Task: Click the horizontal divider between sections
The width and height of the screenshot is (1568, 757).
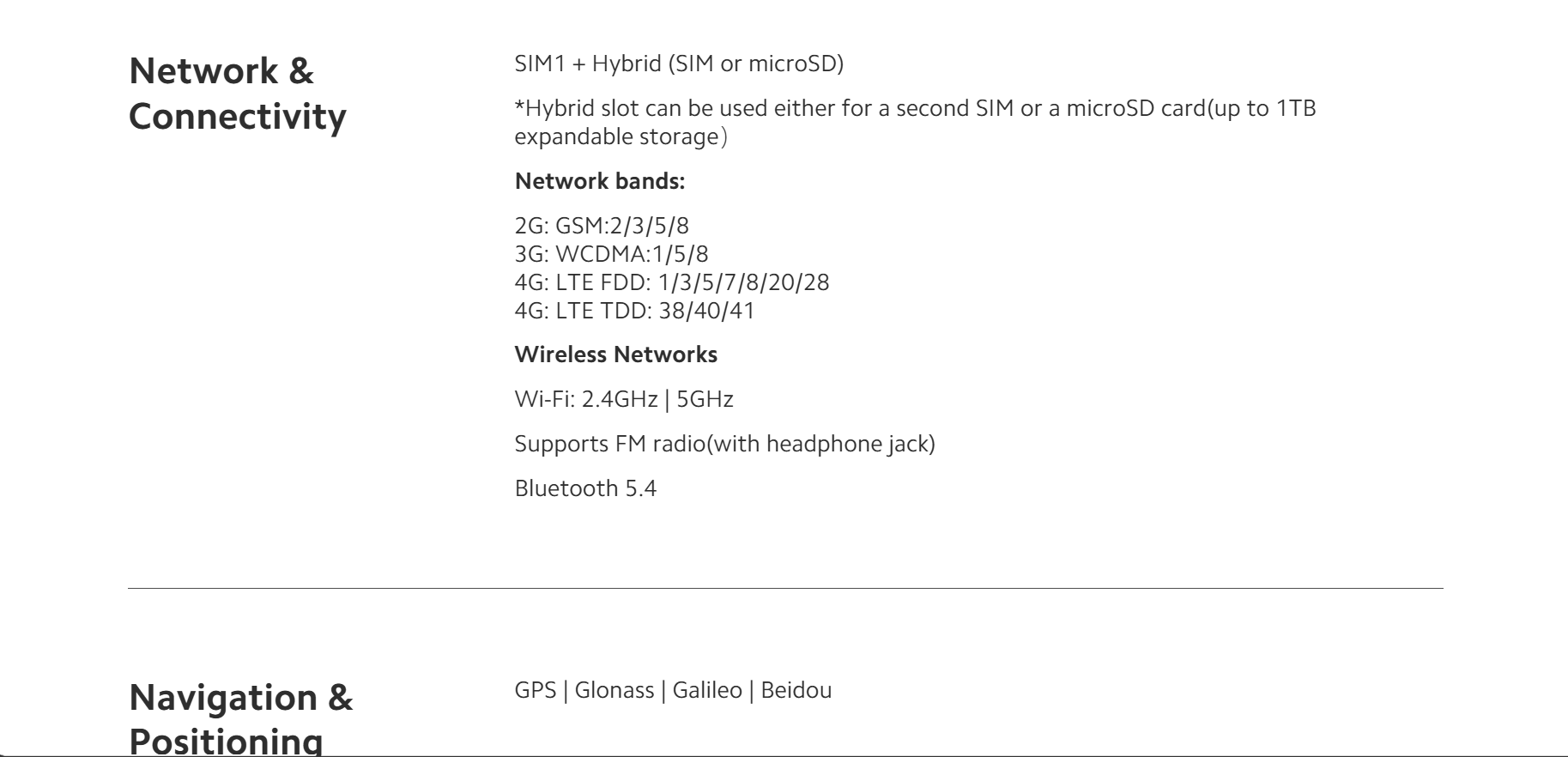Action: coord(785,588)
